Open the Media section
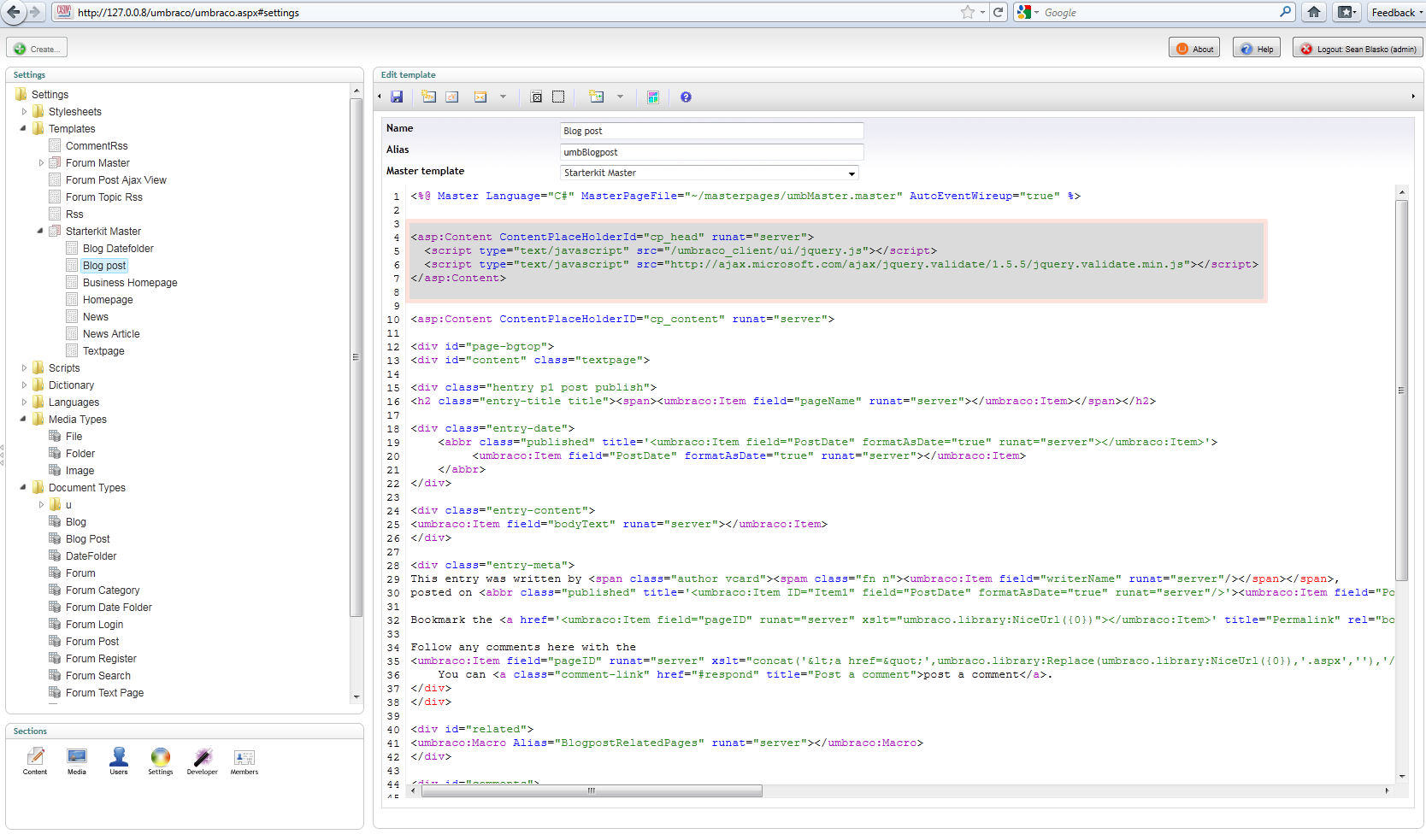 [x=77, y=761]
